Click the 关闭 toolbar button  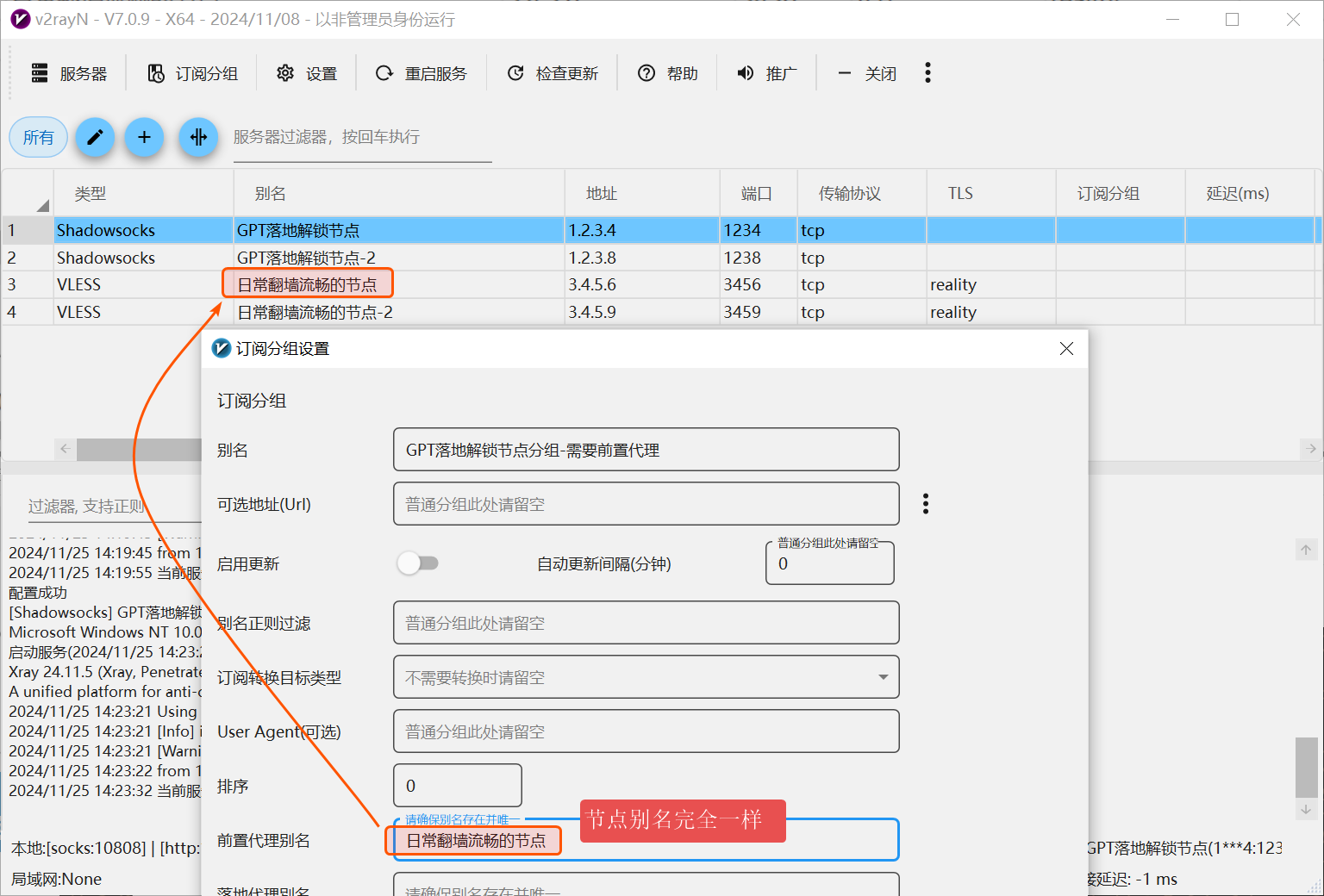(867, 74)
